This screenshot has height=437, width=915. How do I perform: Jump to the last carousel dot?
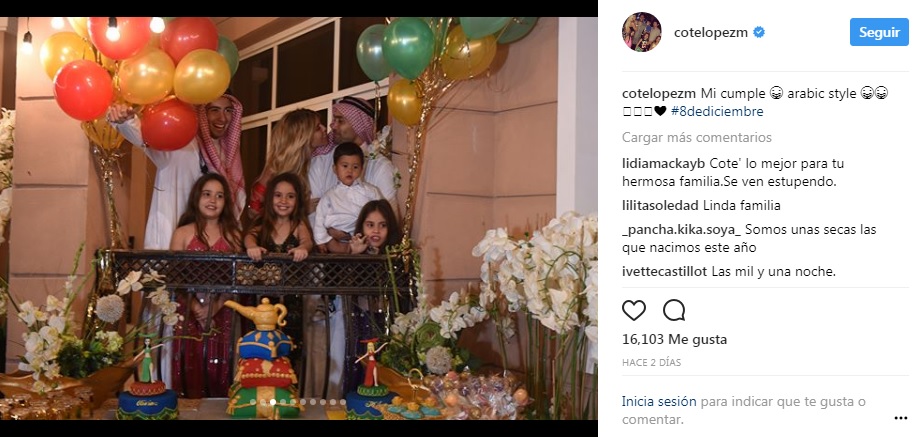click(x=343, y=402)
